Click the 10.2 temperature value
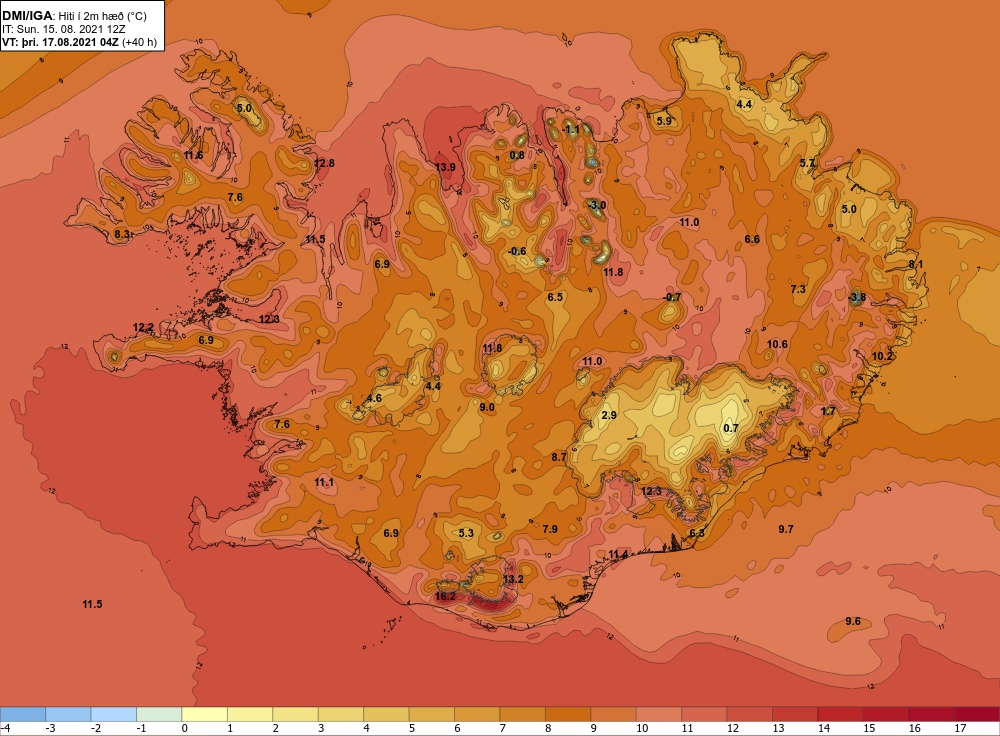 point(882,356)
